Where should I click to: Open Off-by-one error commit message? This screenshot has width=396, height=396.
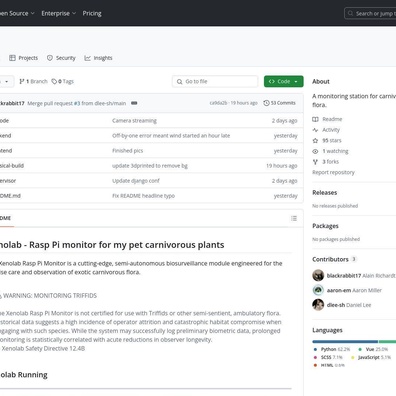pyautogui.click(x=171, y=136)
